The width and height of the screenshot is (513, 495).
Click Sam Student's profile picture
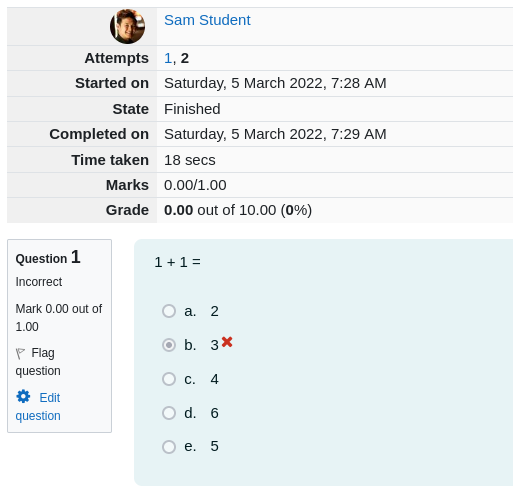(127, 26)
